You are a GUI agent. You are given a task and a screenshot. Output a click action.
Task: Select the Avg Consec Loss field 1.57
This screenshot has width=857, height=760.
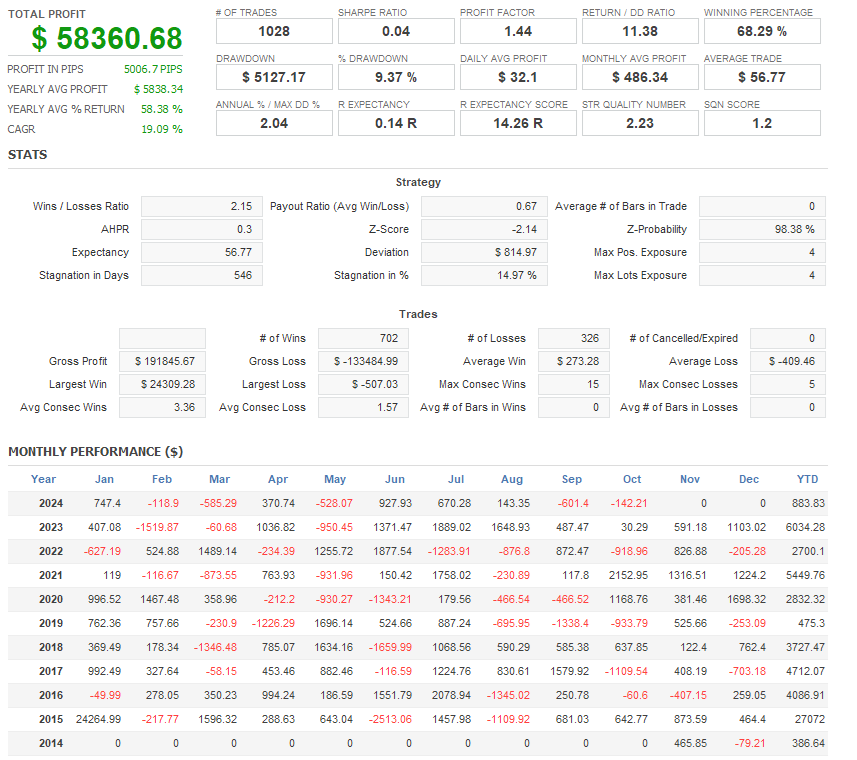[x=363, y=408]
